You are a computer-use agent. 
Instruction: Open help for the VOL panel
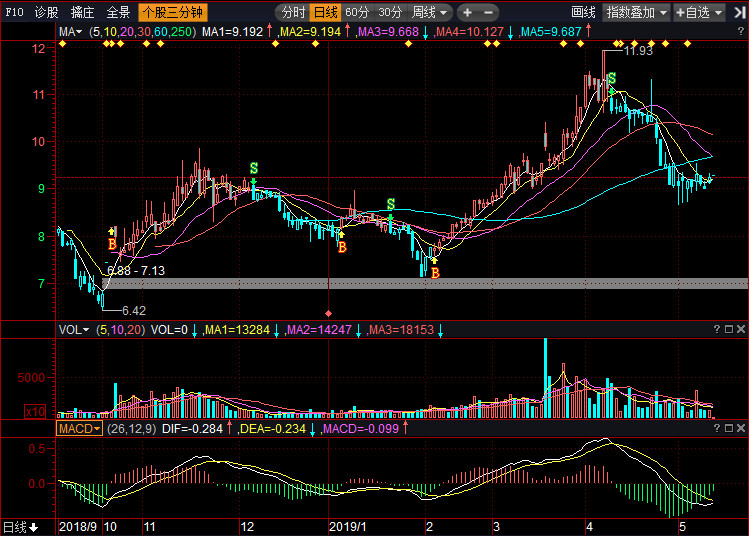click(x=716, y=330)
